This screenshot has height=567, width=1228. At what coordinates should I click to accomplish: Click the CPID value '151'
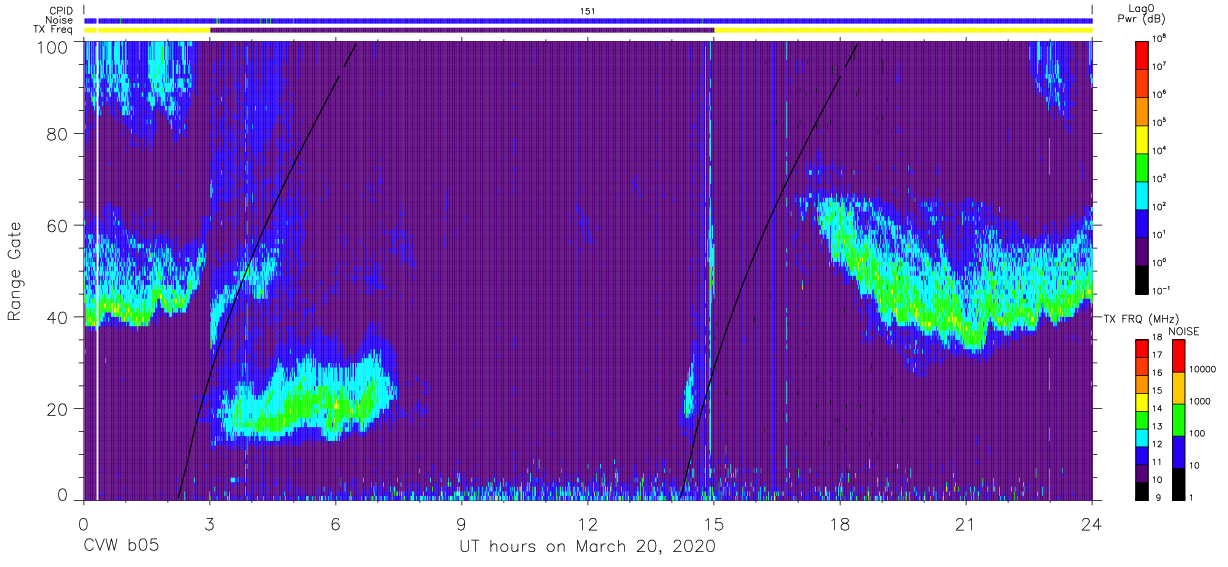pos(588,10)
